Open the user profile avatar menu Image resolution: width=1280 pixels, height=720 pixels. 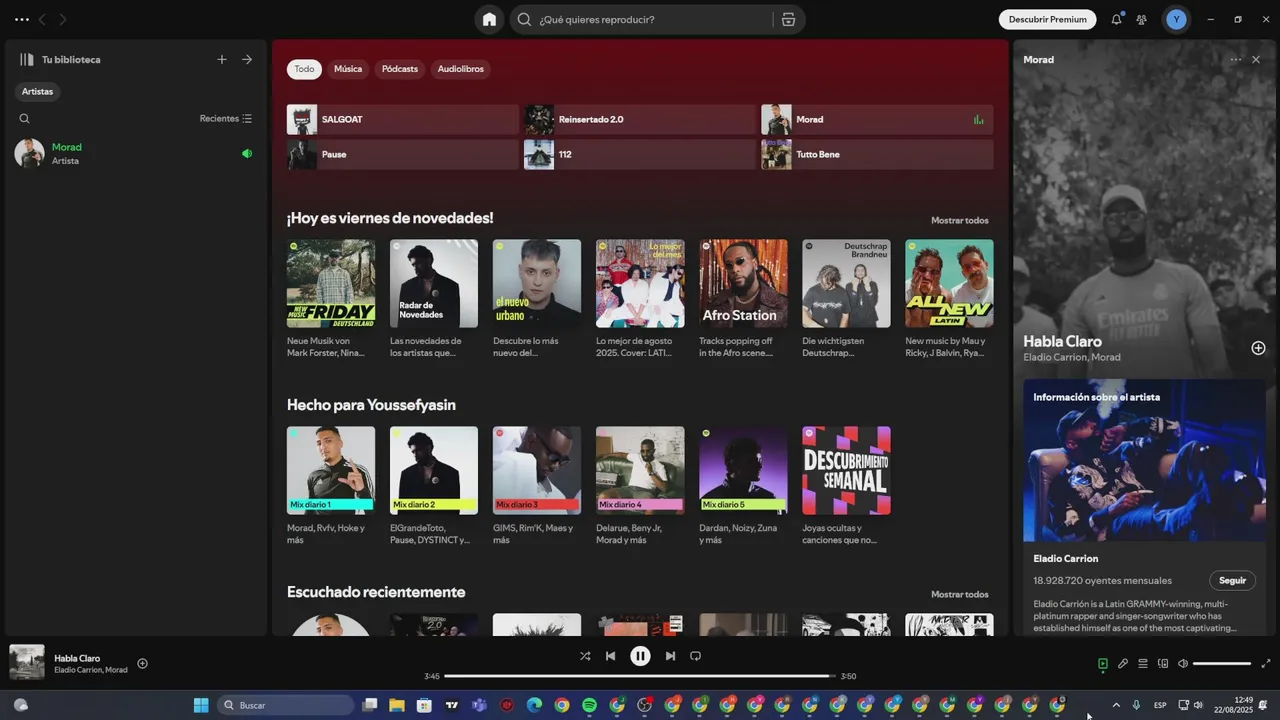coord(1176,19)
